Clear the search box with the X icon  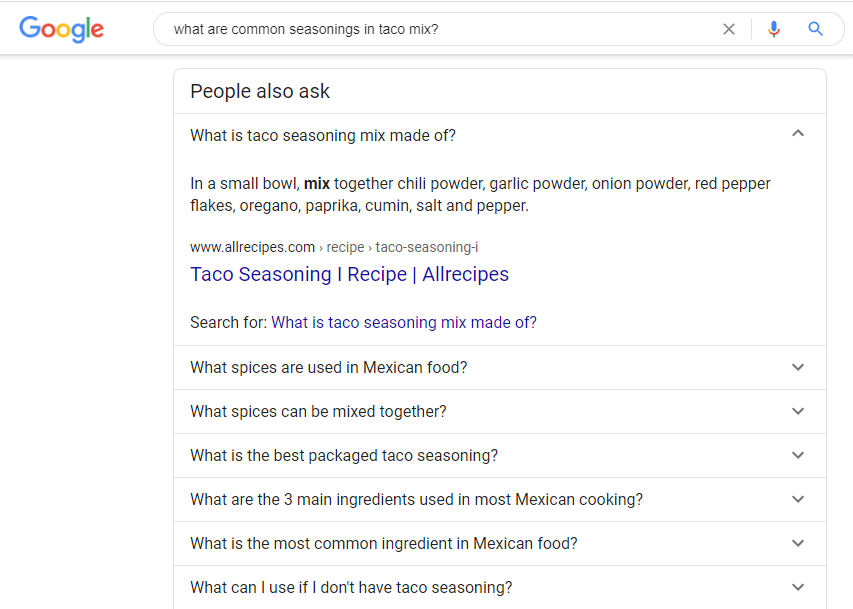729,29
